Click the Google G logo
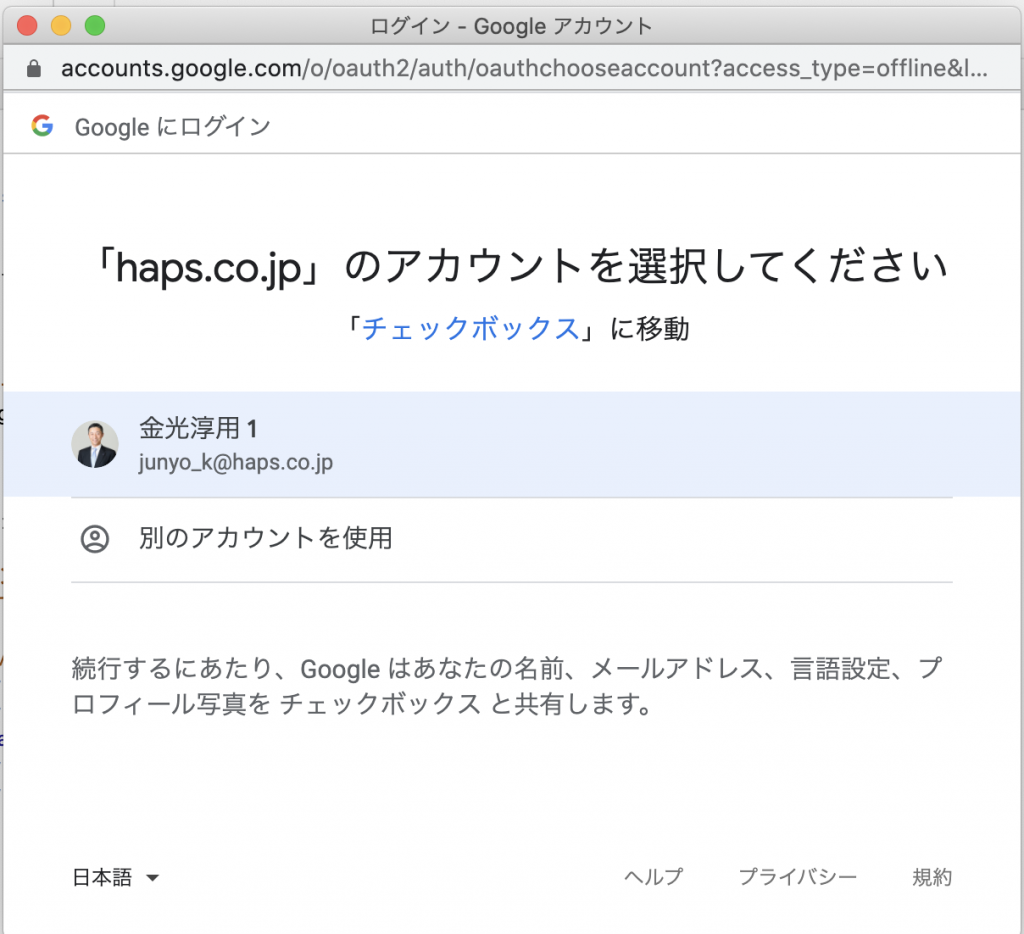This screenshot has height=934, width=1024. click(x=42, y=125)
